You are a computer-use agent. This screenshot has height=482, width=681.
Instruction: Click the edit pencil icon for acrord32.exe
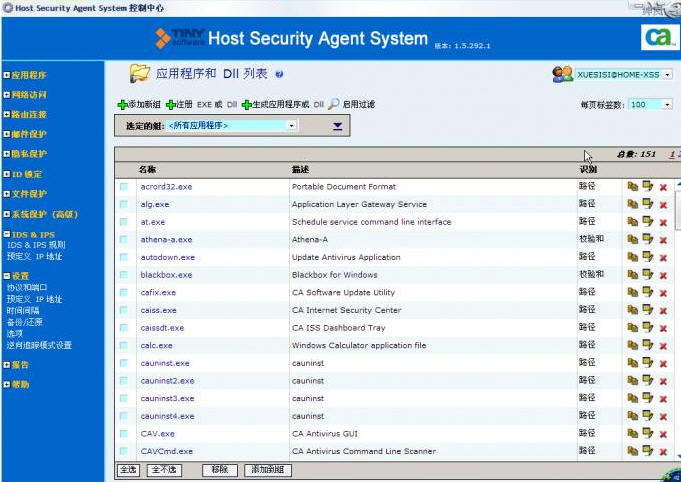(648, 186)
